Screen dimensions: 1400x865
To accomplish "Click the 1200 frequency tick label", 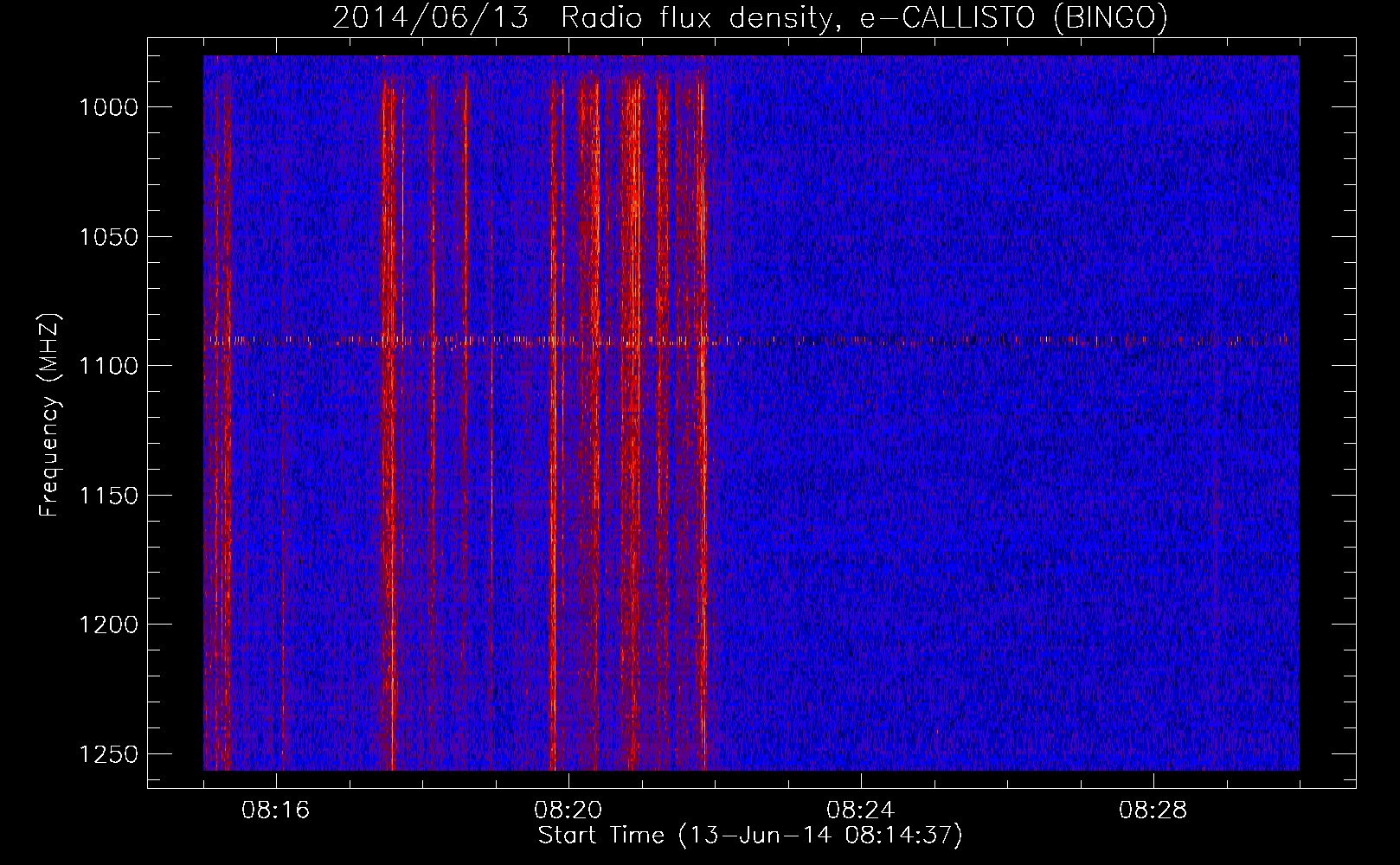I will pyautogui.click(x=108, y=625).
